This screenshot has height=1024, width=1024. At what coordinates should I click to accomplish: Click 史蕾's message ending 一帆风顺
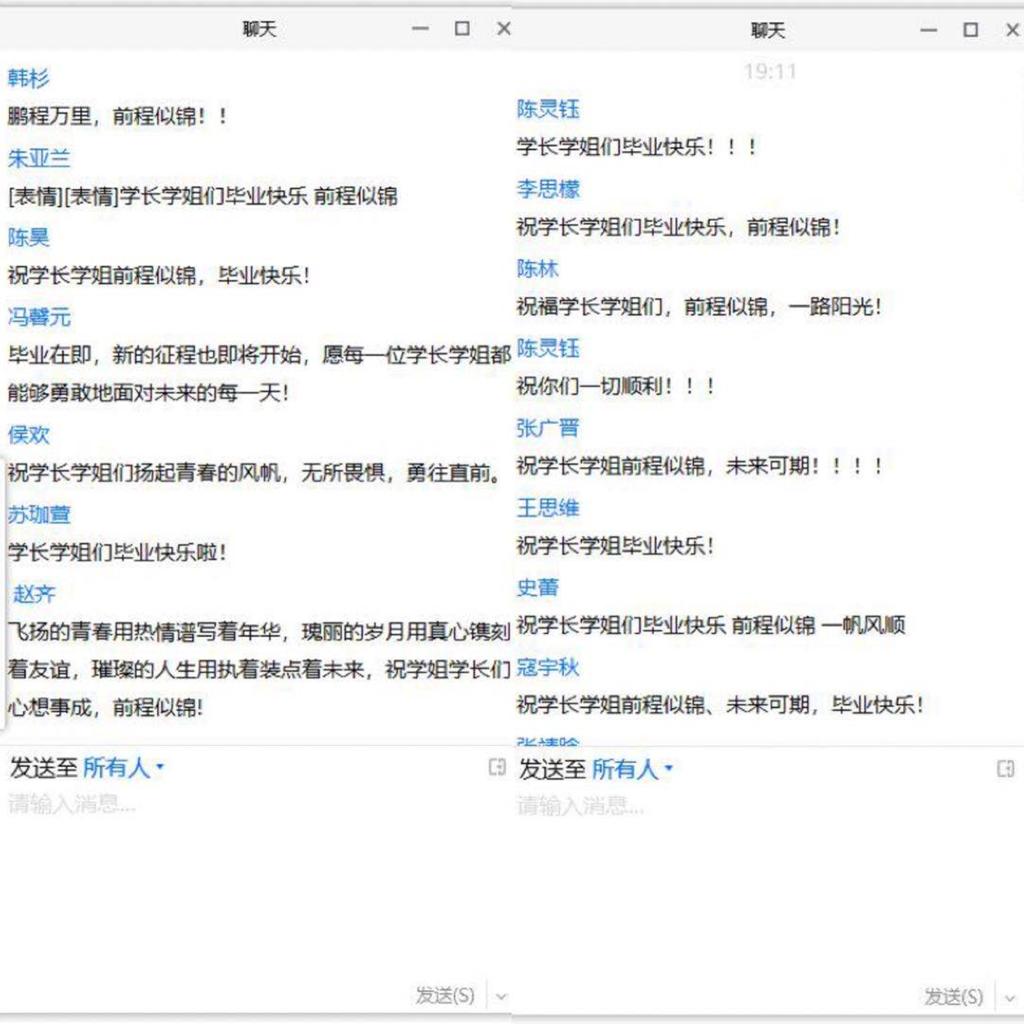[x=711, y=626]
